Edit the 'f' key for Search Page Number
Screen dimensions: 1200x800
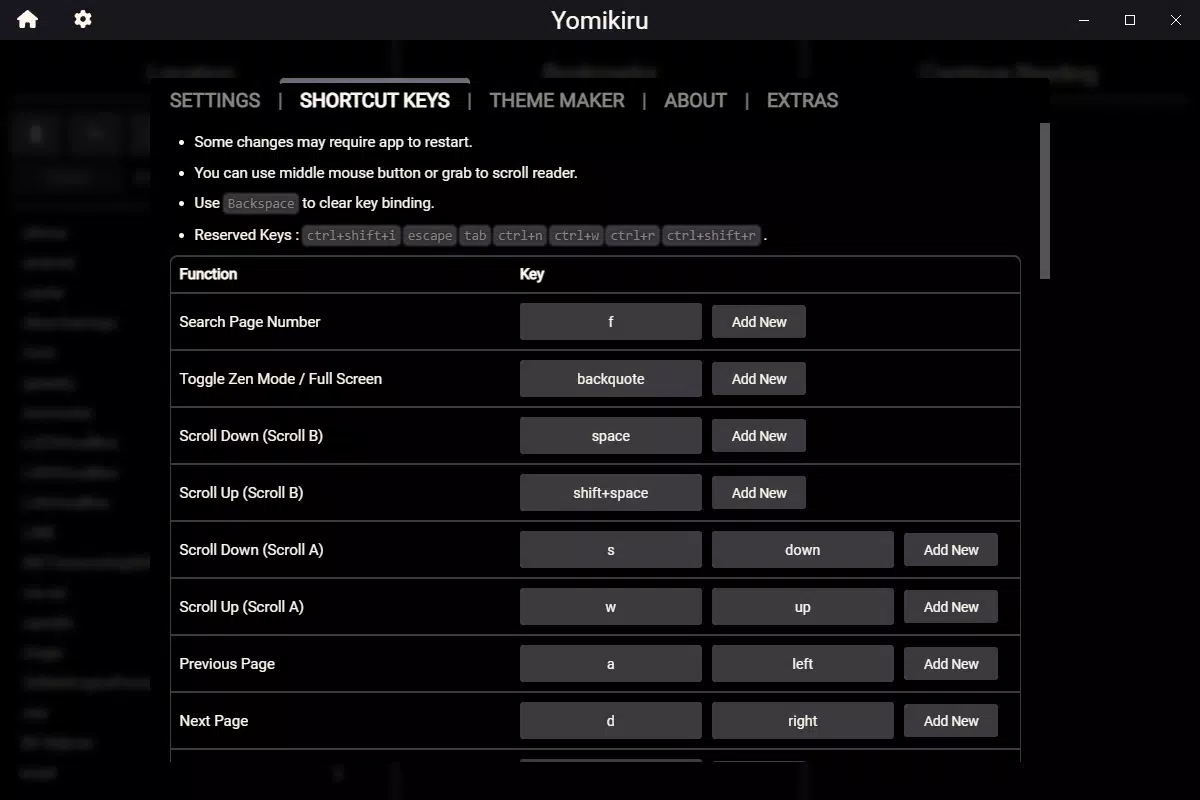pos(611,322)
